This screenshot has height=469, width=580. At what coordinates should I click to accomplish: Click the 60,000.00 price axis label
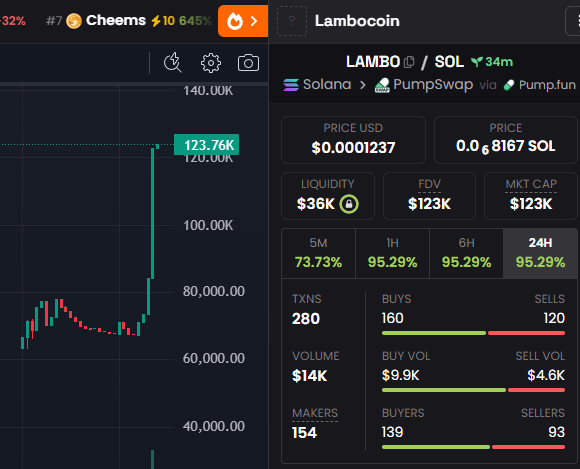214,358
